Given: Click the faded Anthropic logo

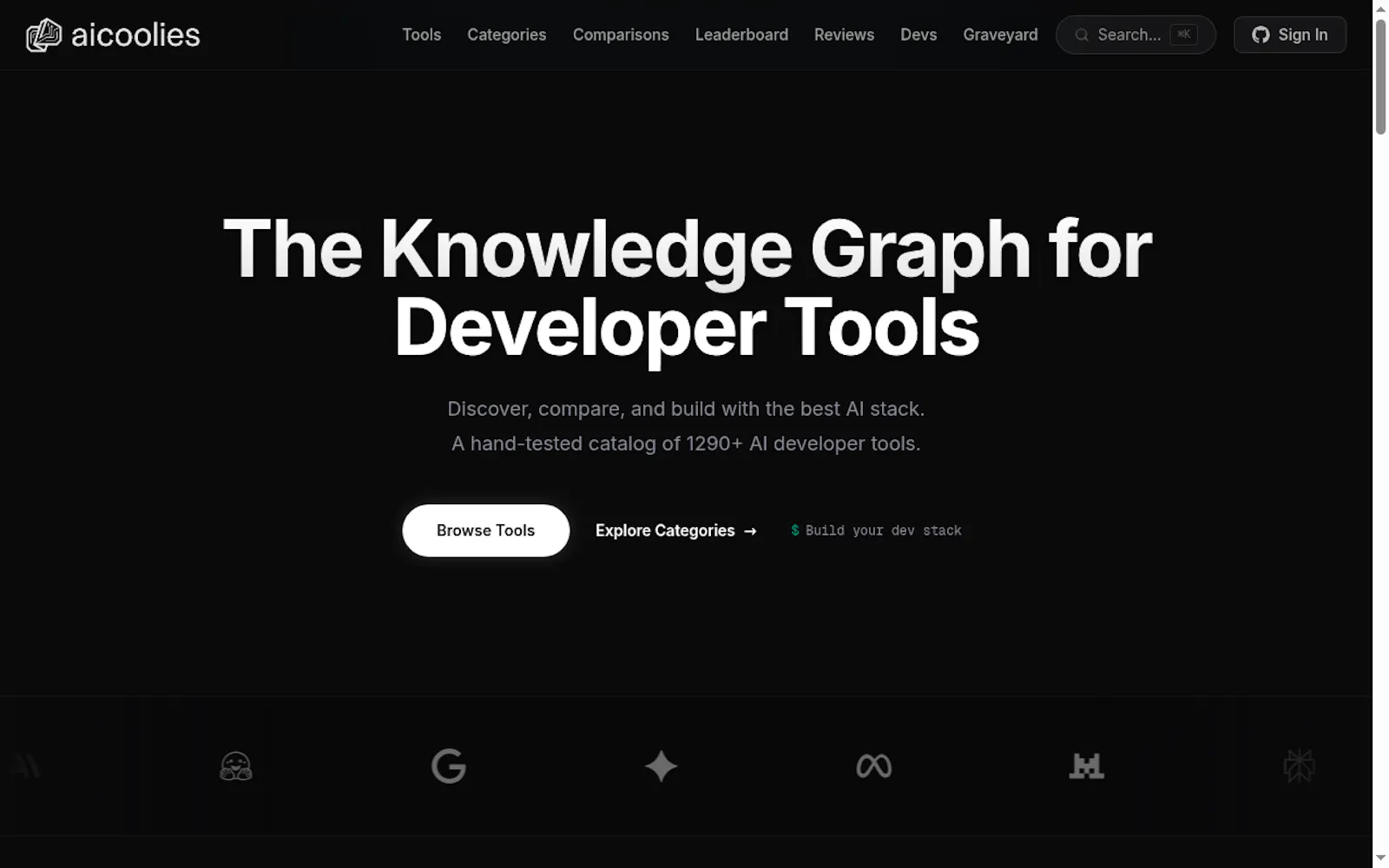Looking at the screenshot, I should pos(26,766).
